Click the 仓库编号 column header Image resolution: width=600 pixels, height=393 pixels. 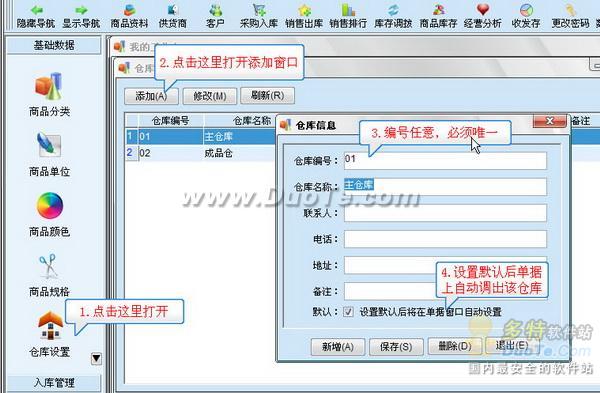coord(171,121)
